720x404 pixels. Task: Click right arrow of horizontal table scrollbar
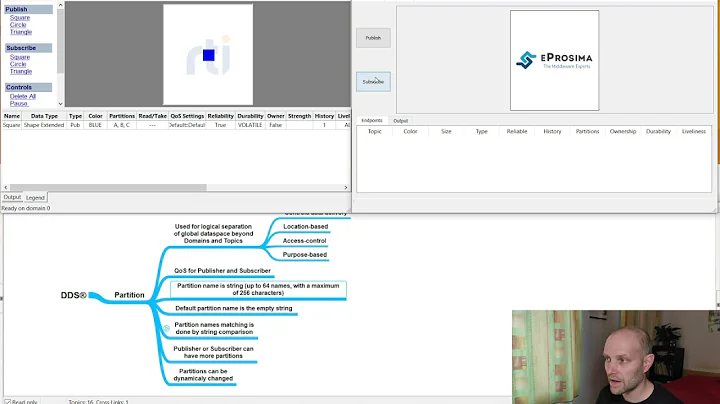(x=346, y=187)
